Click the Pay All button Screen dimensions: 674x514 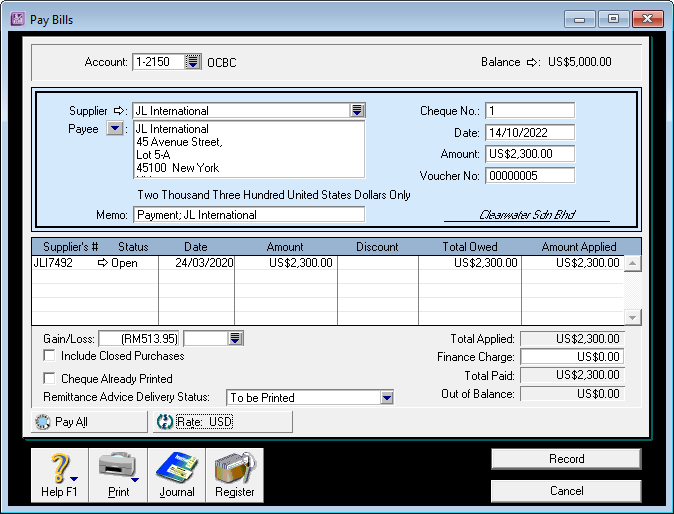tap(89, 422)
